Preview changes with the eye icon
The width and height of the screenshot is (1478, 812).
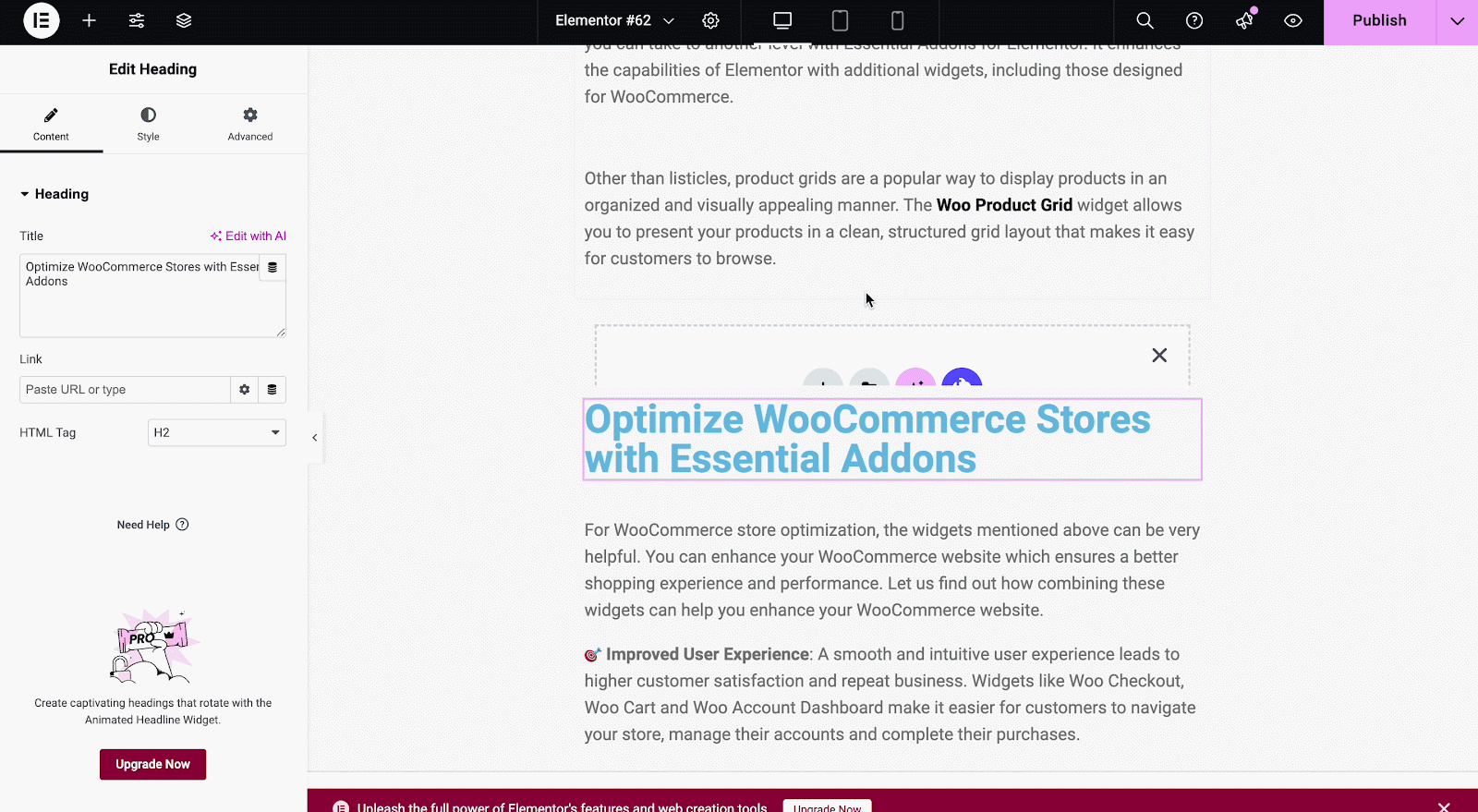[x=1293, y=20]
